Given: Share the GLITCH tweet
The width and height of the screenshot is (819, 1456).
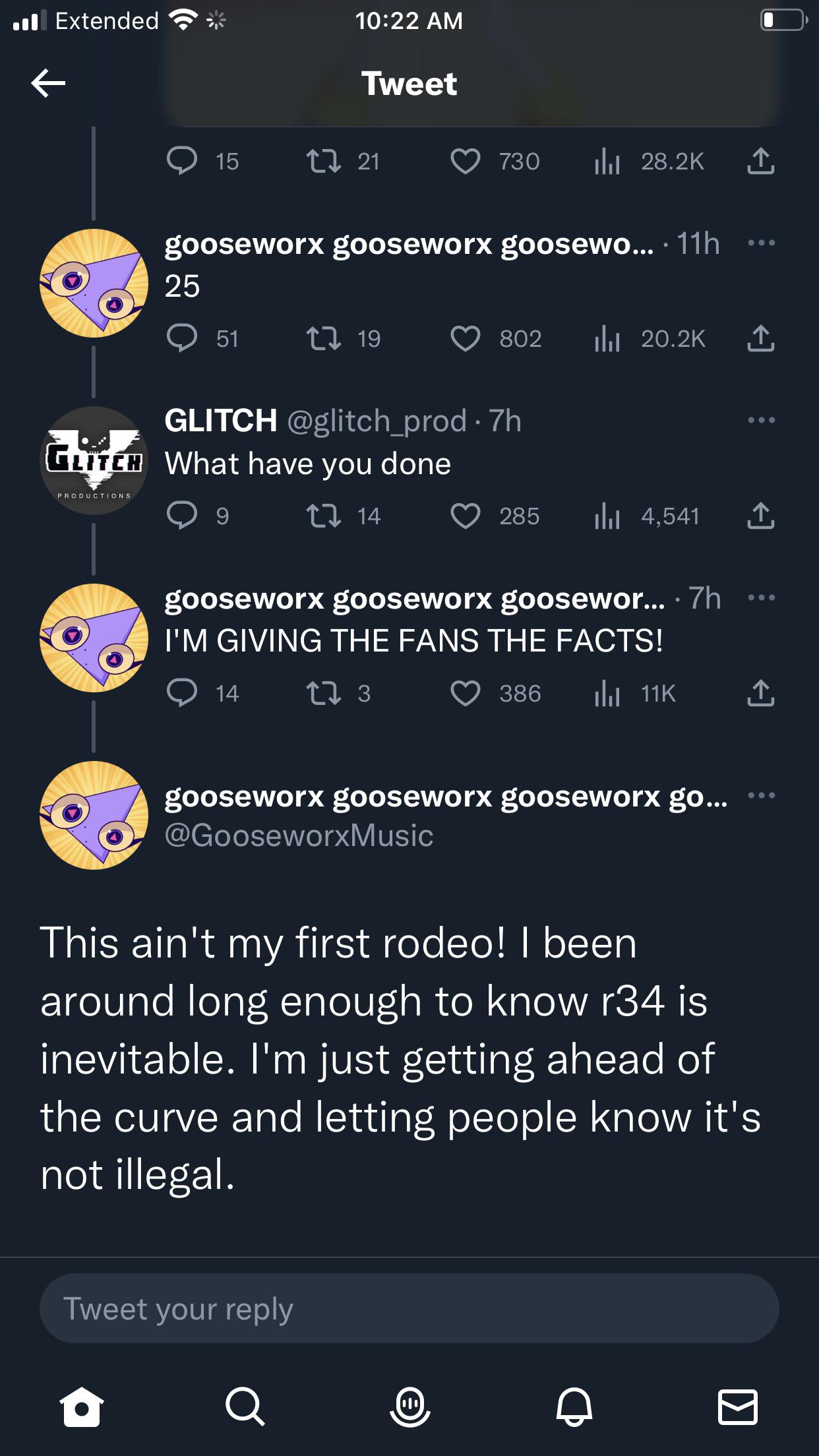Looking at the screenshot, I should coord(760,516).
